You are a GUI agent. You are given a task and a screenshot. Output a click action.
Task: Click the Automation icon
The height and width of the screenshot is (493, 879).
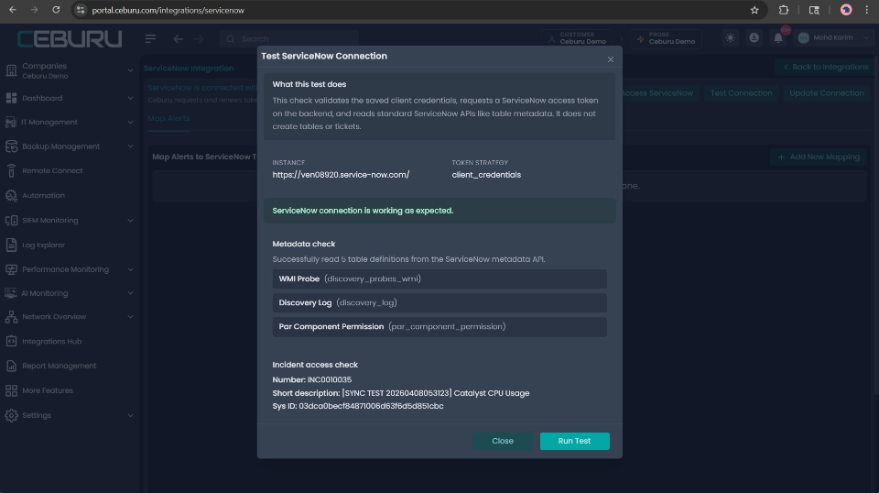coord(11,196)
